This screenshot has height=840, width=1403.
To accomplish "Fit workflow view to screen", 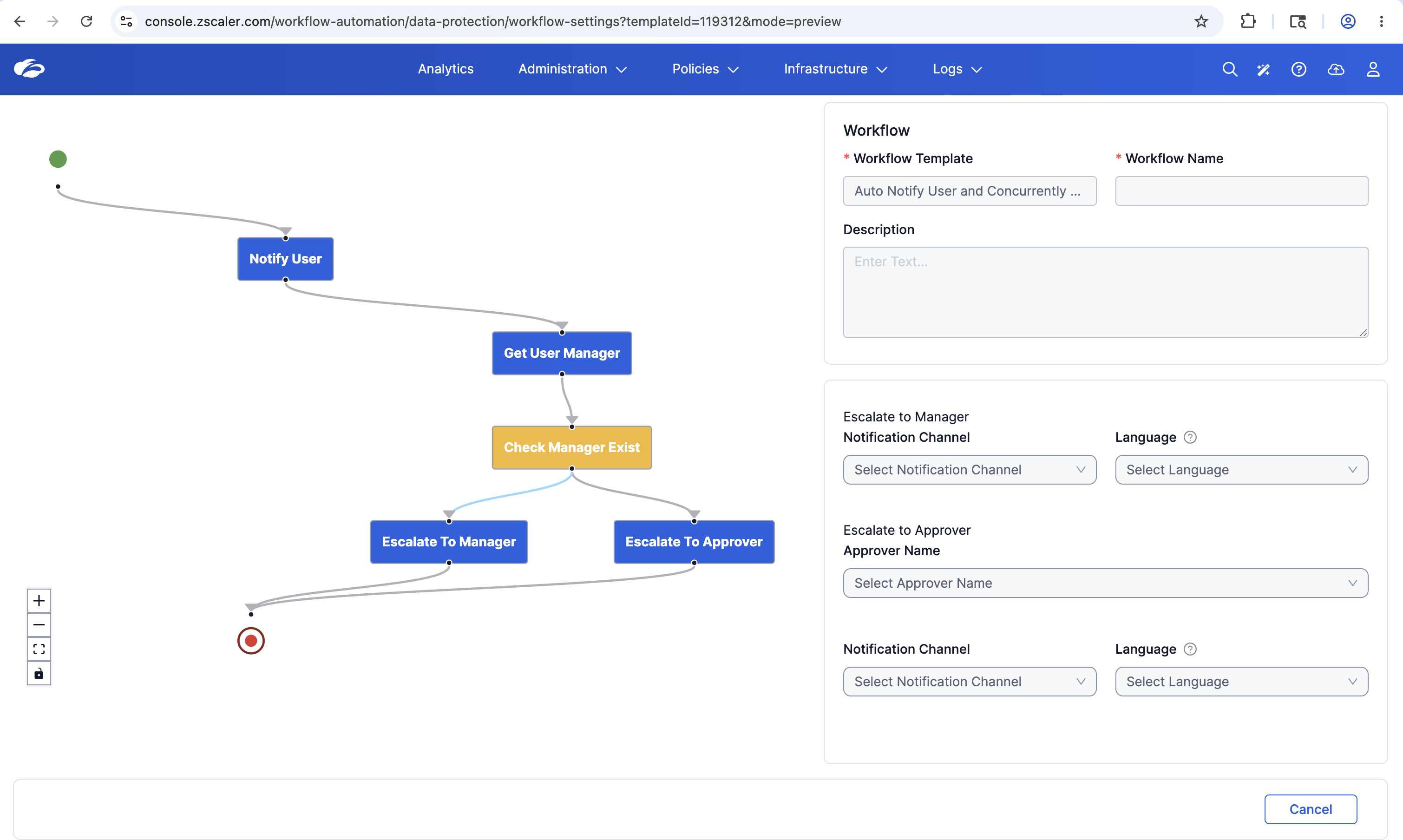I will point(39,649).
